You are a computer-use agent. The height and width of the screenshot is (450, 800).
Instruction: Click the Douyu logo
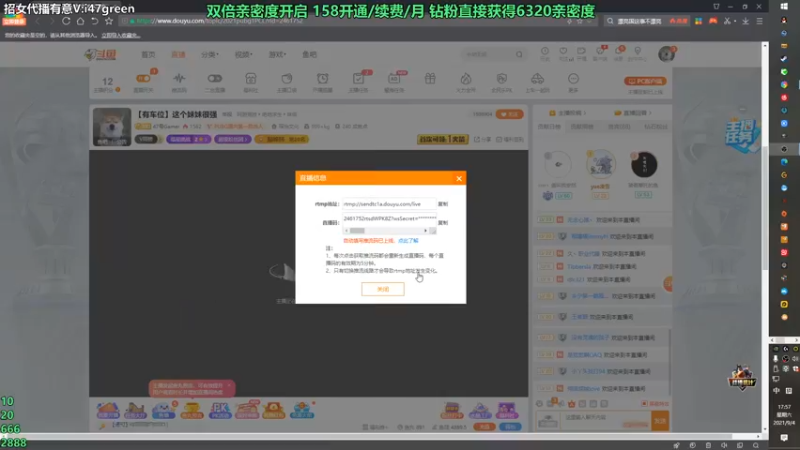pos(101,54)
